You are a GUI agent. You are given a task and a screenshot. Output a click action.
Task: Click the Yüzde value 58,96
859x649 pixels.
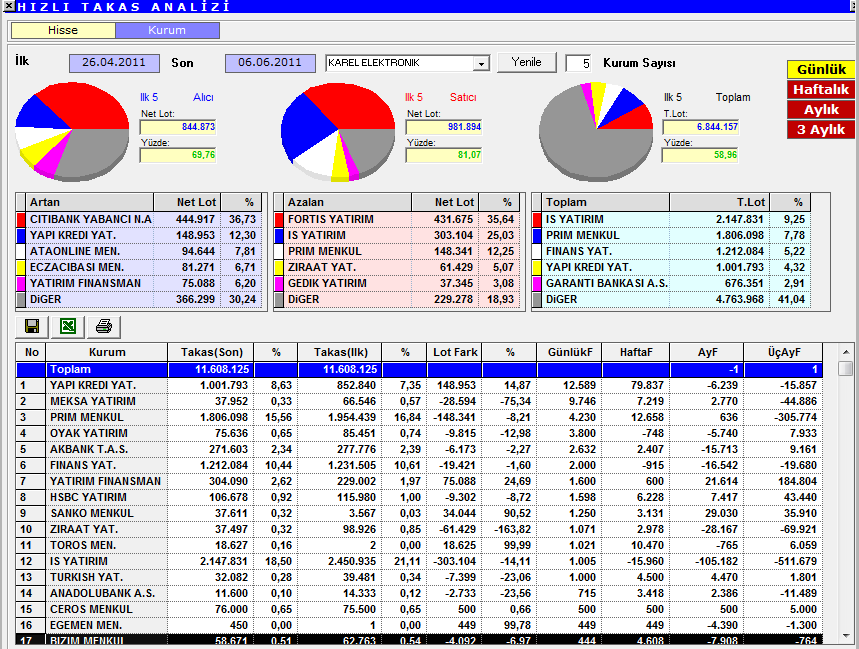pyautogui.click(x=700, y=155)
